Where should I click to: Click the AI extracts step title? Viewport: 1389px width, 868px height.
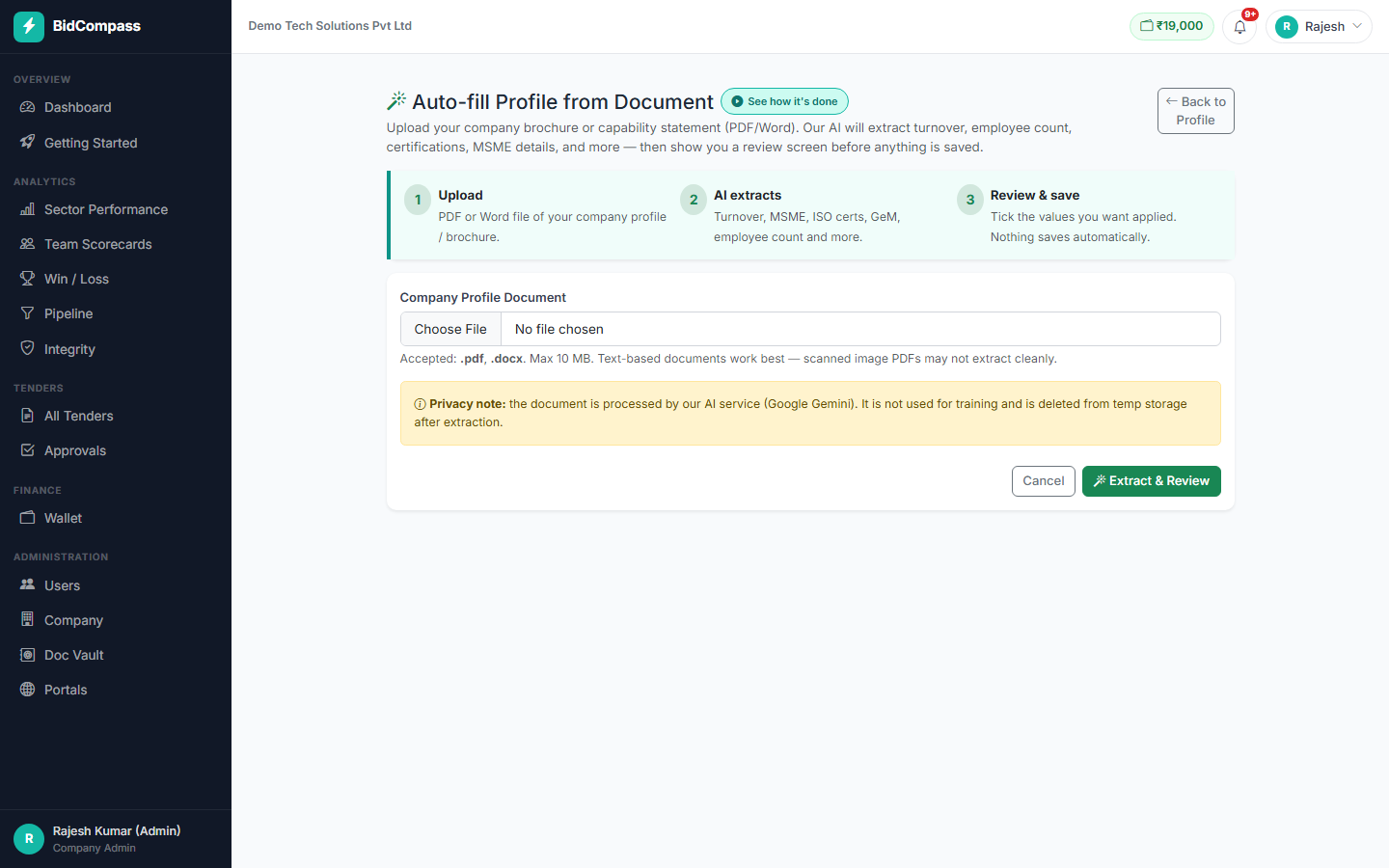pos(748,195)
